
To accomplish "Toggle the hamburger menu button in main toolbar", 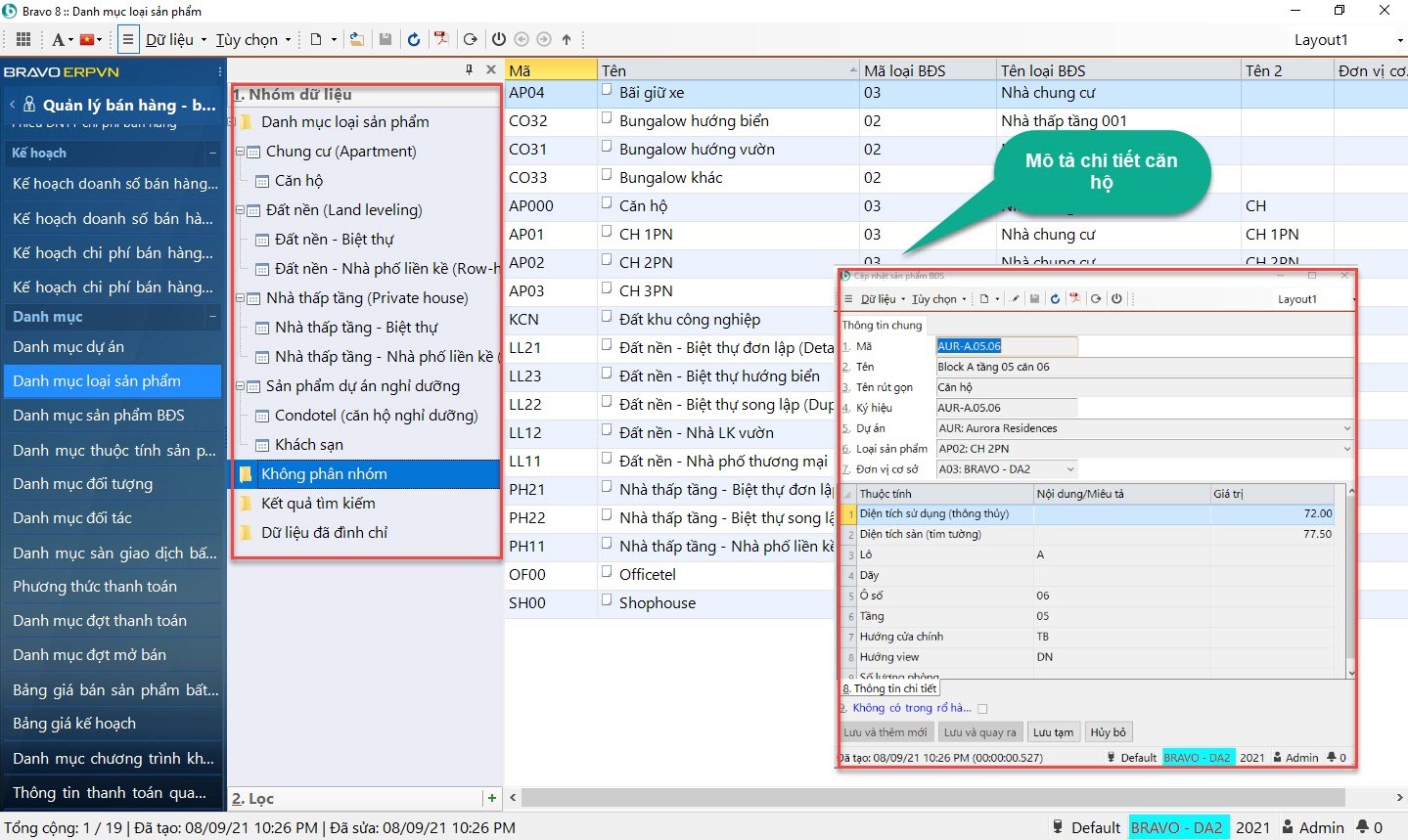I will [x=127, y=39].
